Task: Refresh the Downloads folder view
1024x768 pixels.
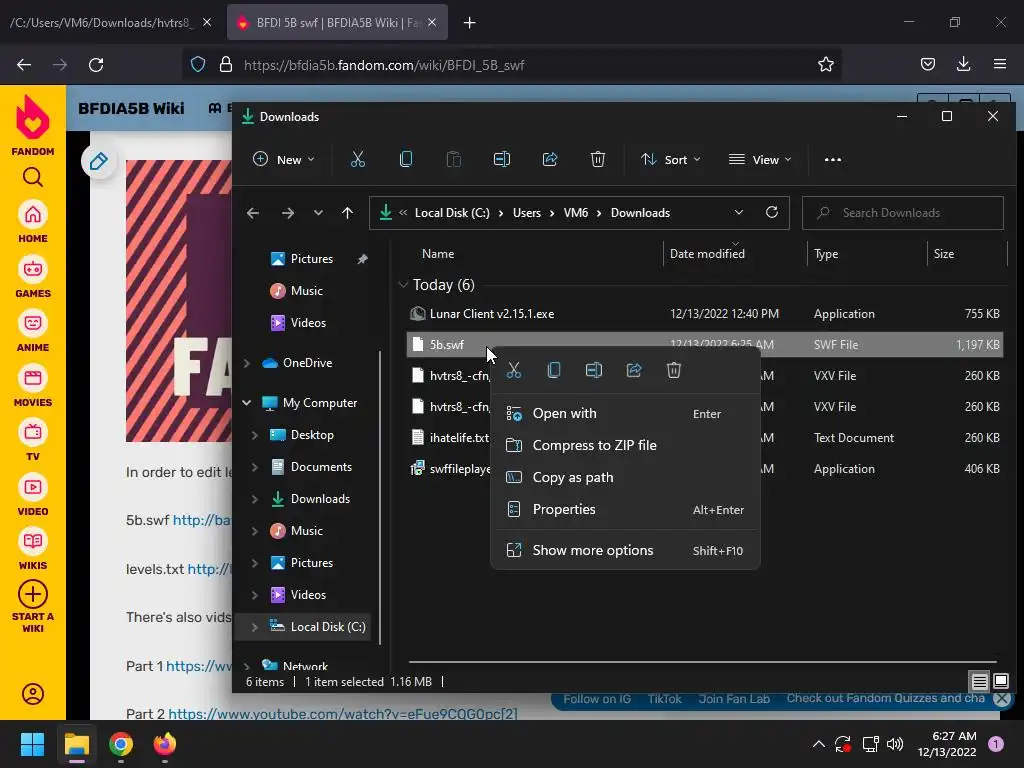Action: (x=772, y=212)
